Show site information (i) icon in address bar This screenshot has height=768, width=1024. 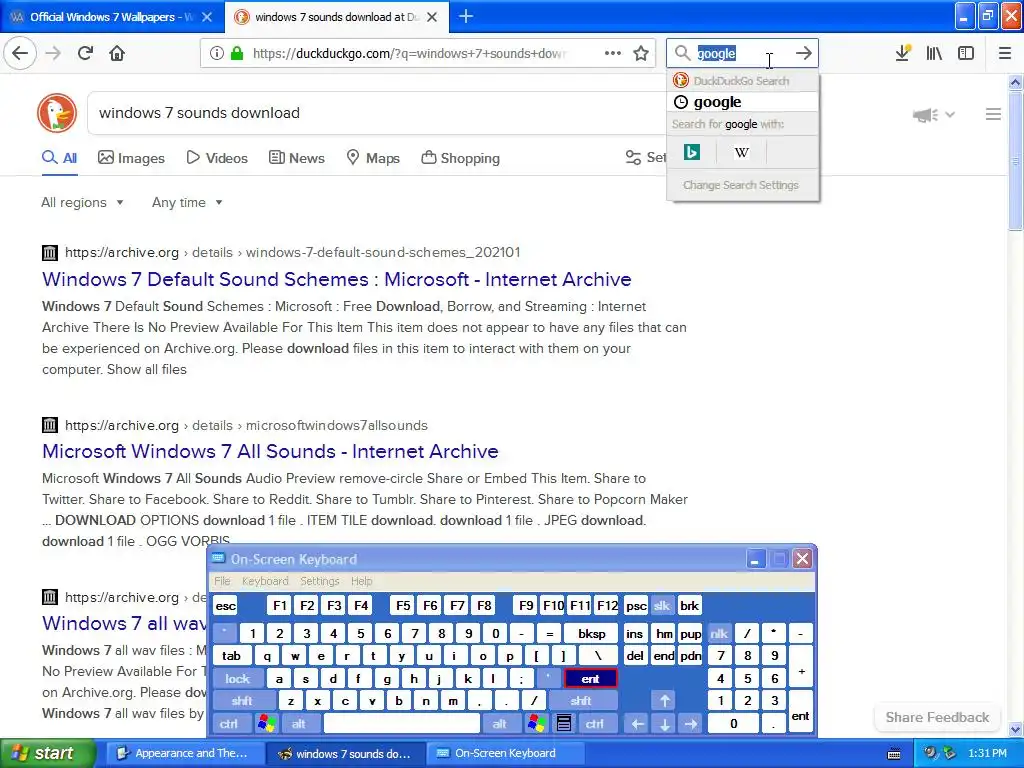coord(216,54)
